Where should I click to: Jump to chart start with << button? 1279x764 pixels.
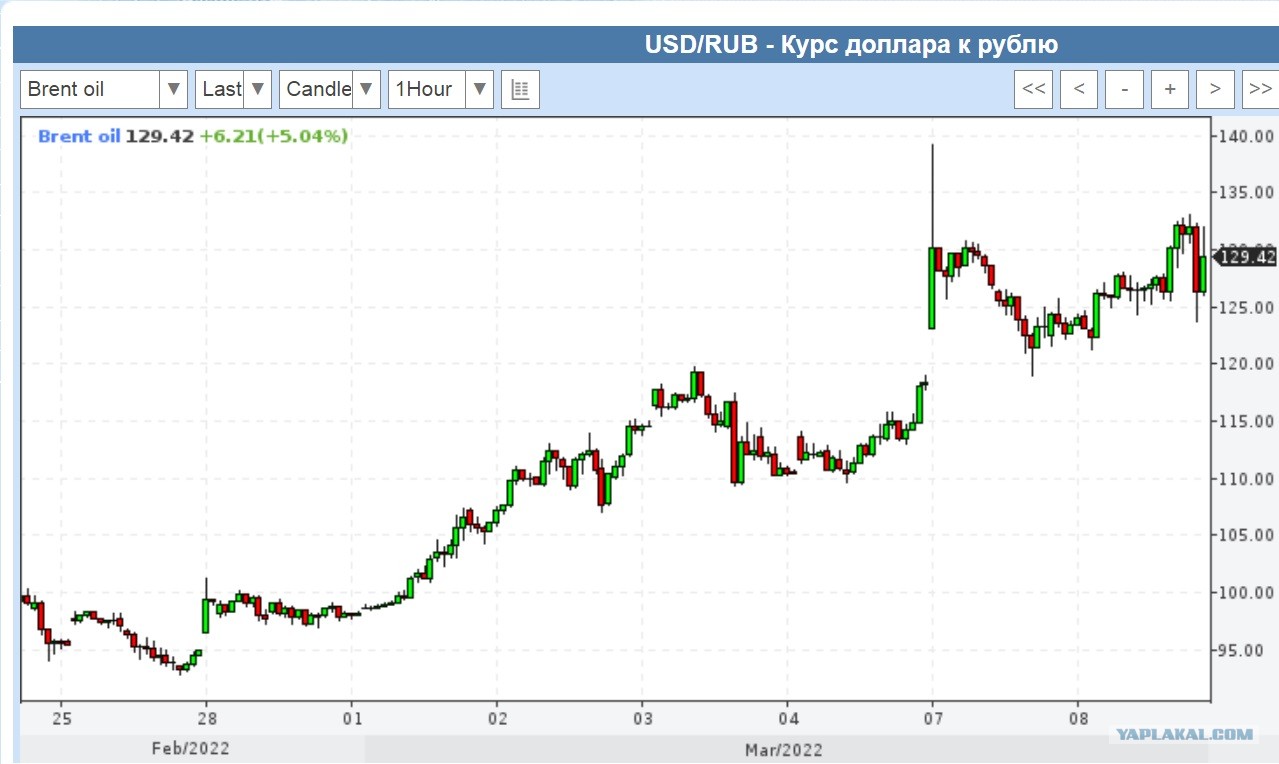[1034, 89]
